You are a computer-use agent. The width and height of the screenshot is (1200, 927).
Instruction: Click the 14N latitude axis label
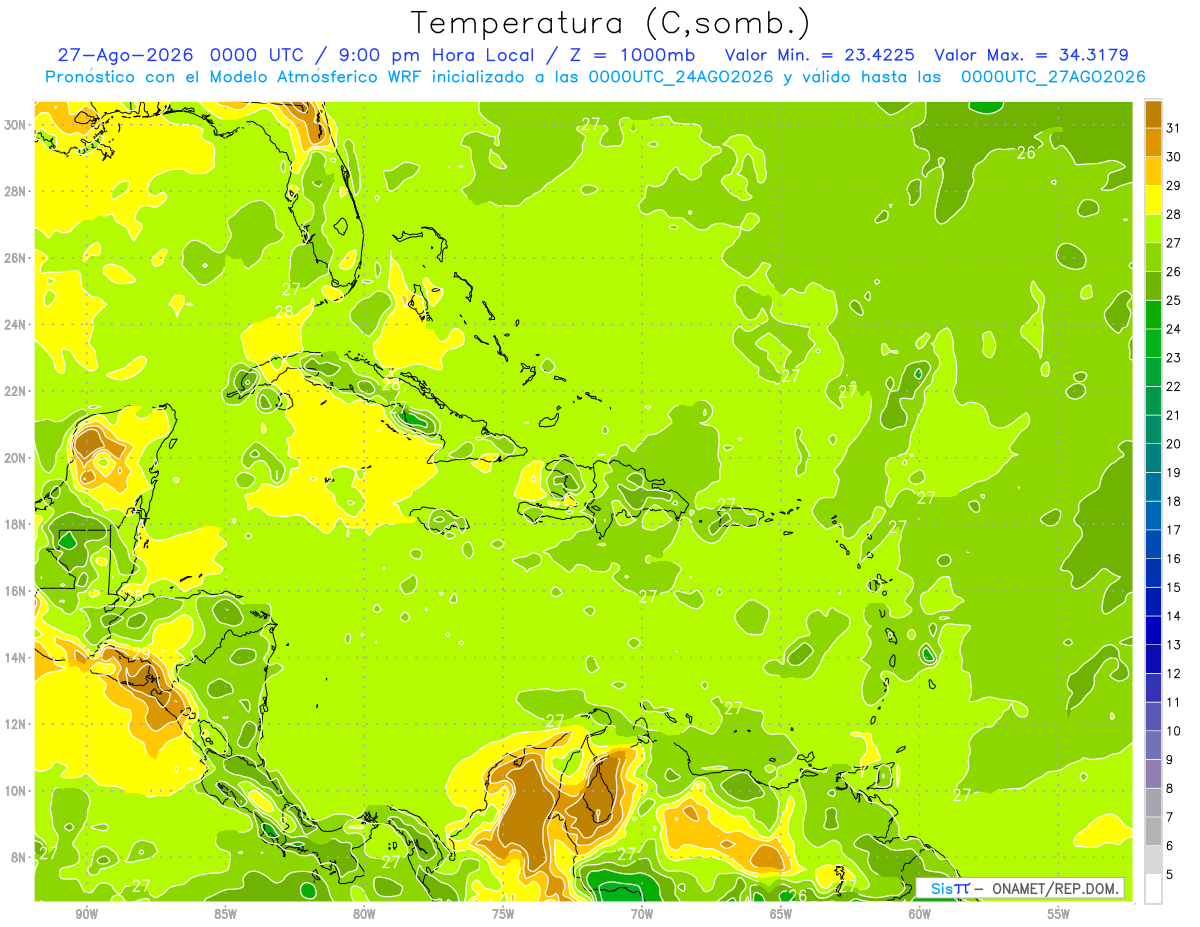pyautogui.click(x=17, y=658)
